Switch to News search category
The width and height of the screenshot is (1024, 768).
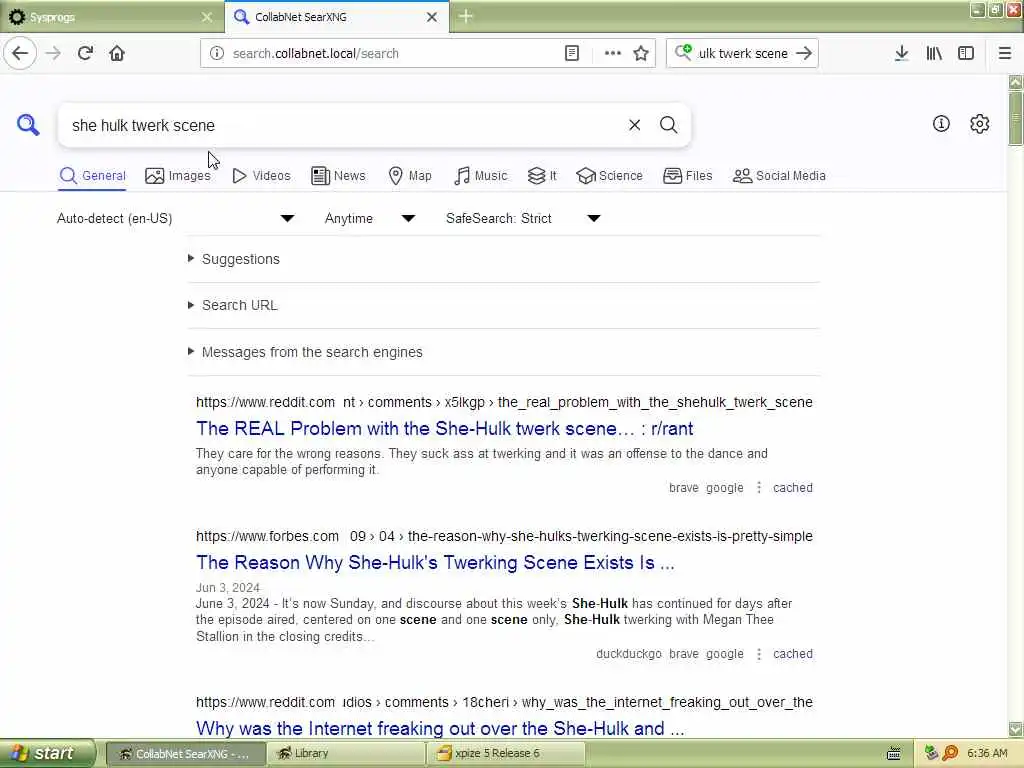click(x=338, y=175)
